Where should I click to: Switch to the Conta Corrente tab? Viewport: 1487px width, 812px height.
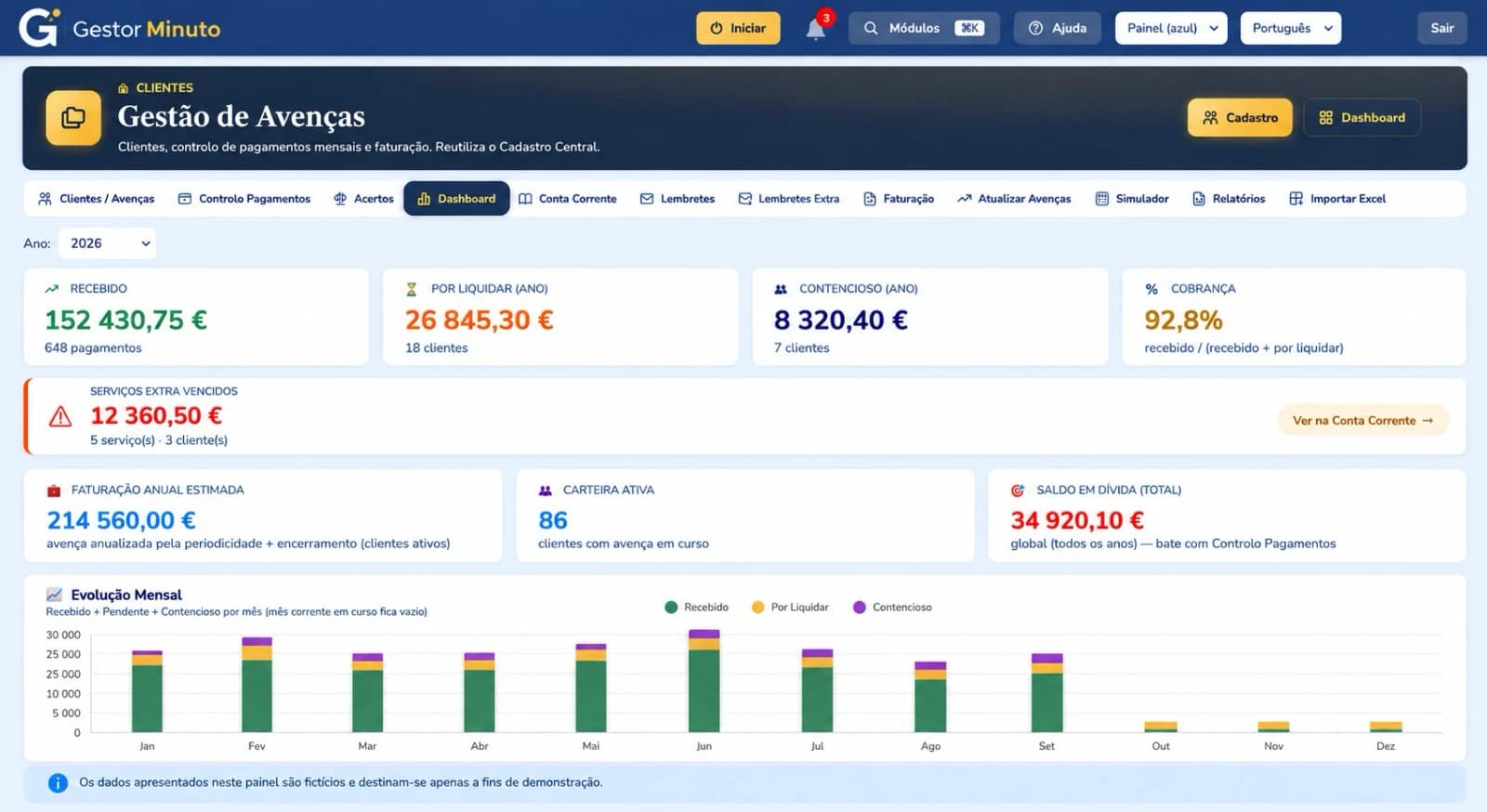click(x=568, y=199)
